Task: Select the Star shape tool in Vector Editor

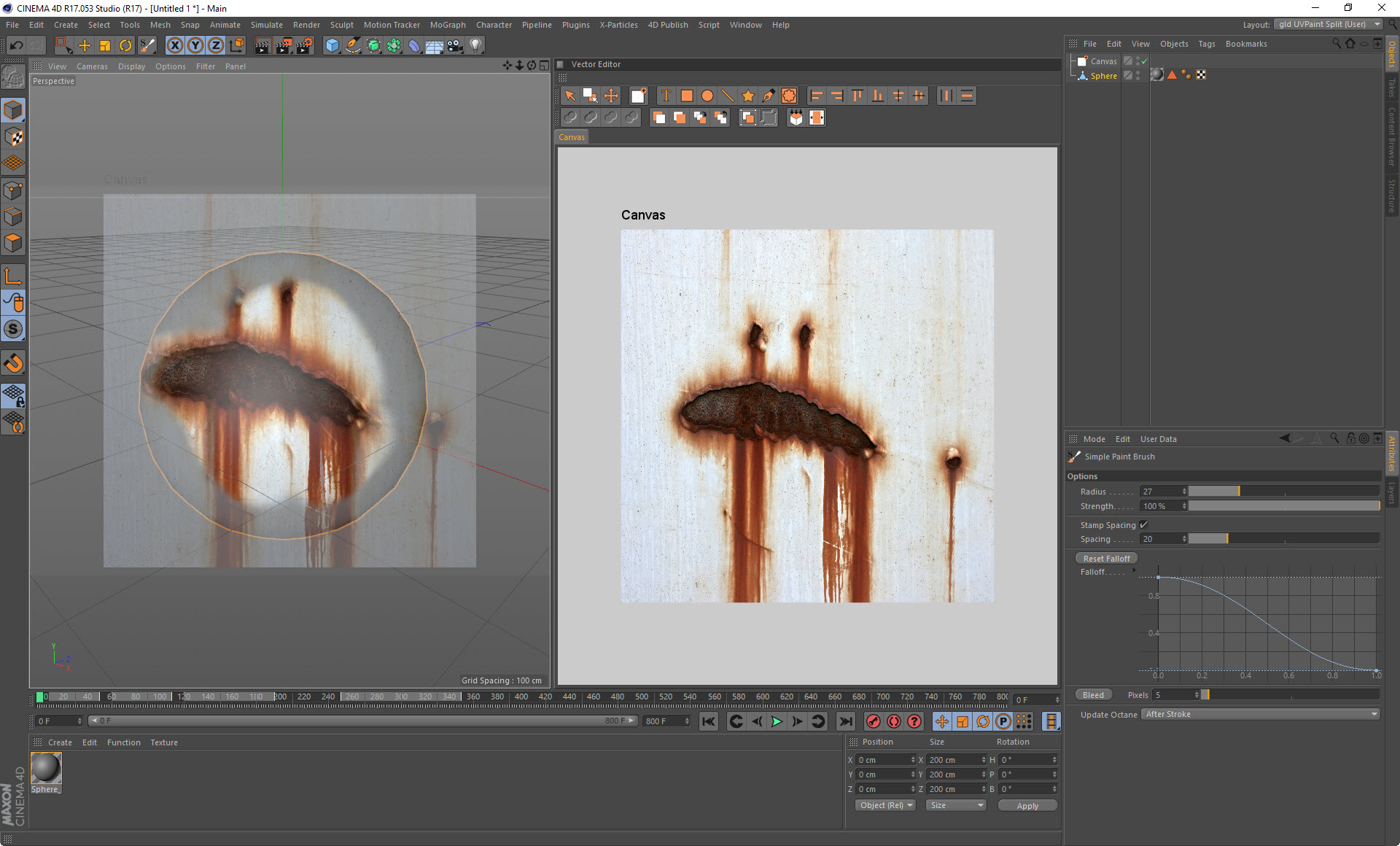Action: (747, 96)
